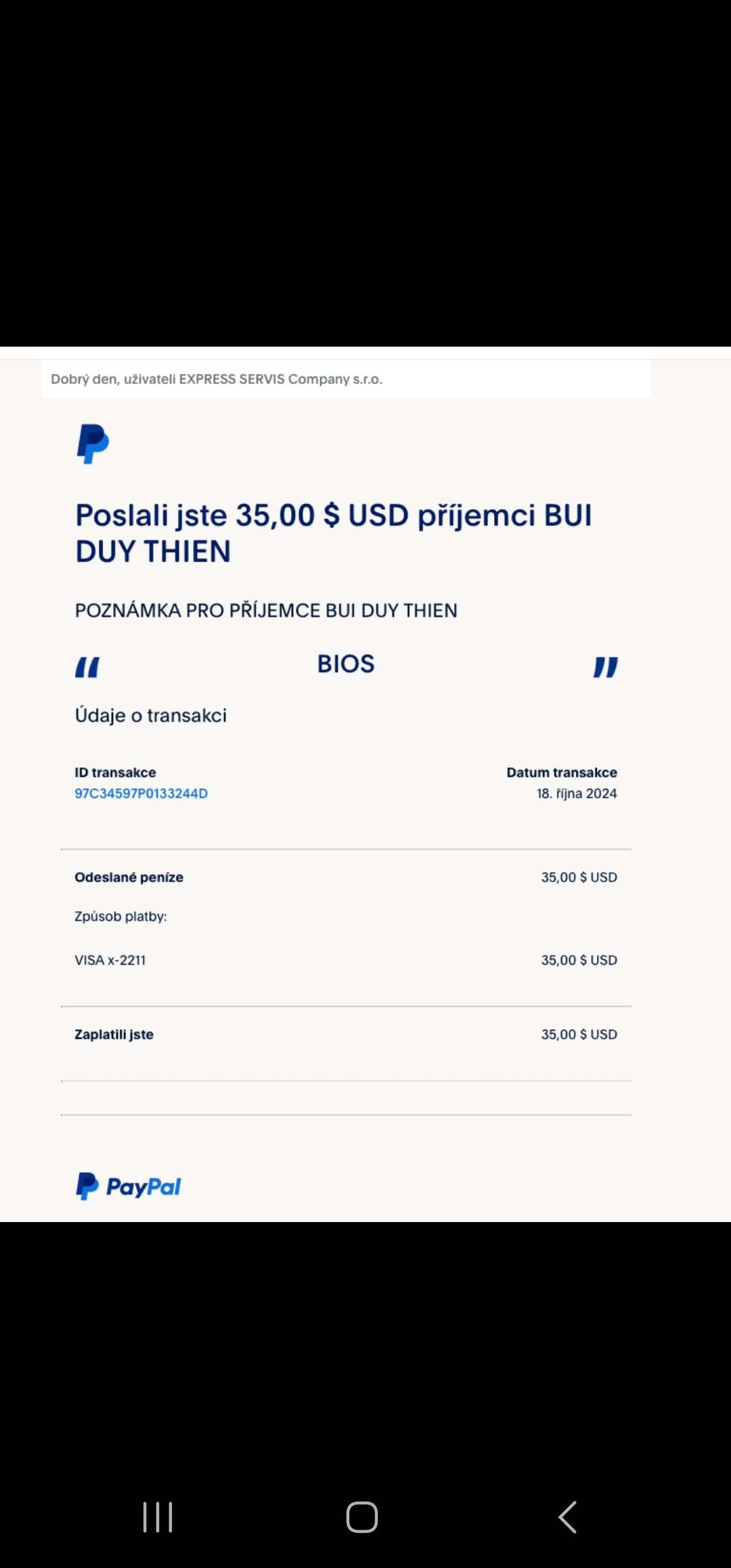
Task: Tap the transaction date 18. října 2024
Action: point(577,793)
